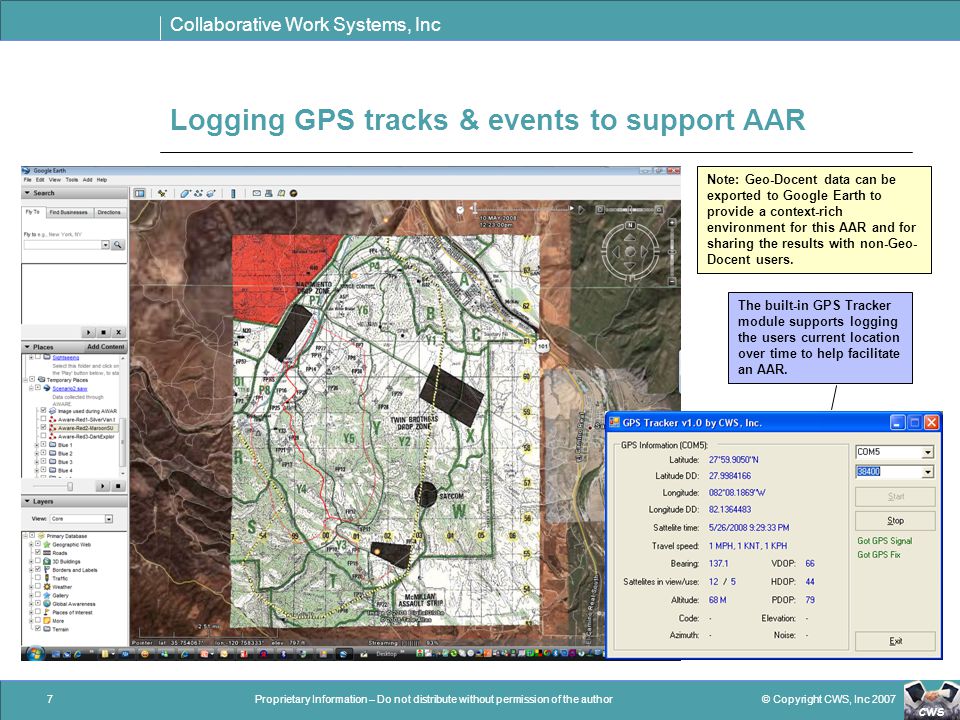
Task: Open the Tools menu
Action: (x=72, y=180)
